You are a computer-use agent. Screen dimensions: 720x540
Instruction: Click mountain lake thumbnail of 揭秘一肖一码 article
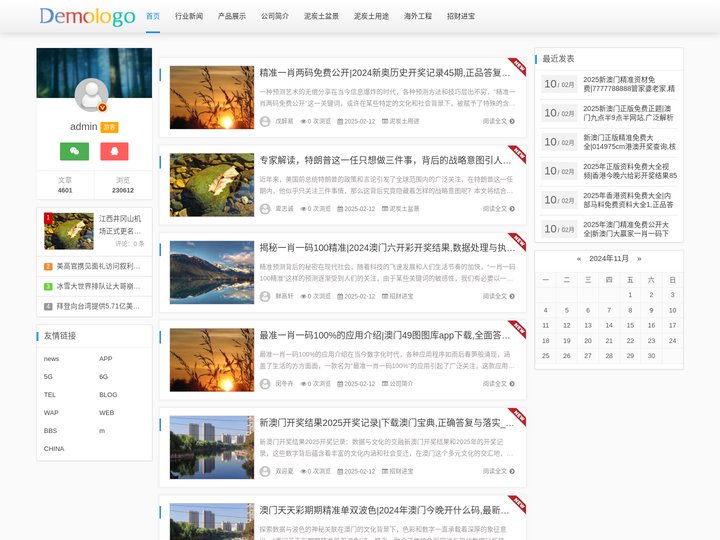point(212,272)
